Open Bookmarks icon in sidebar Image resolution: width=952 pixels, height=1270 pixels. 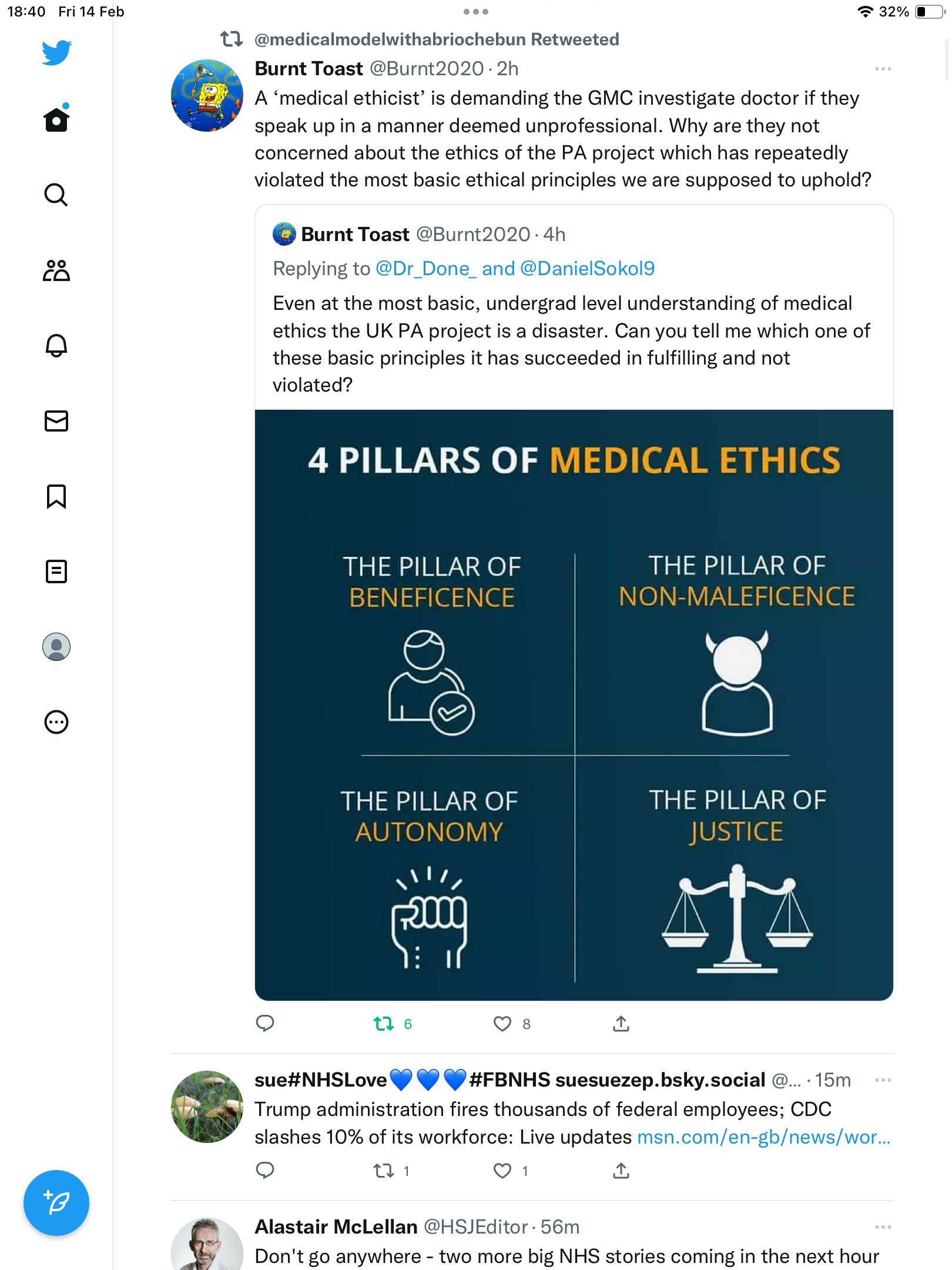coord(56,496)
